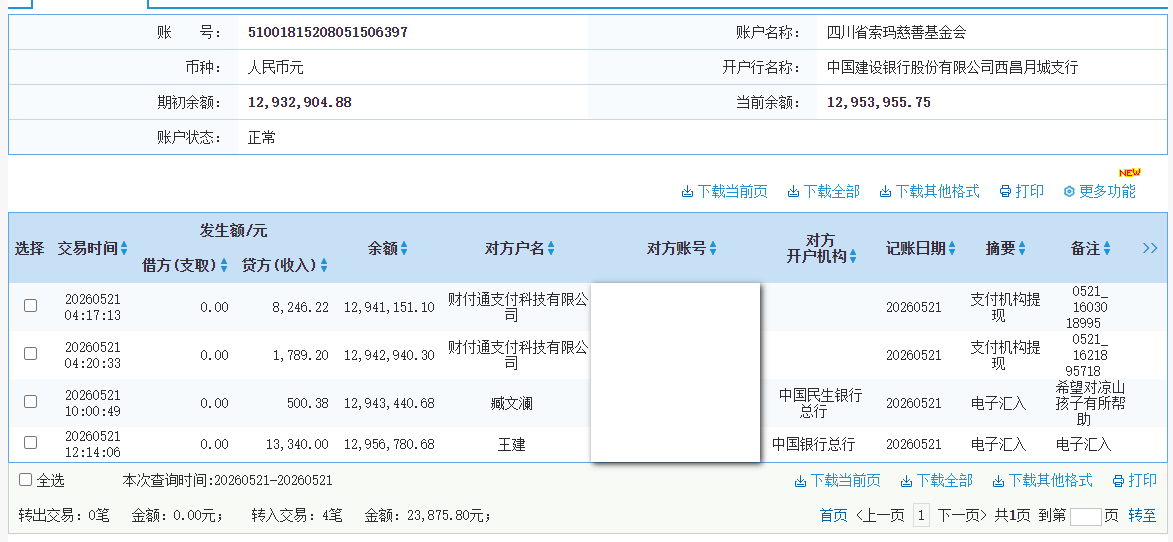Viewport: 1173px width, 542px height.
Task: Tick the checkbox for 臧文澜 transaction
Action: (30, 401)
